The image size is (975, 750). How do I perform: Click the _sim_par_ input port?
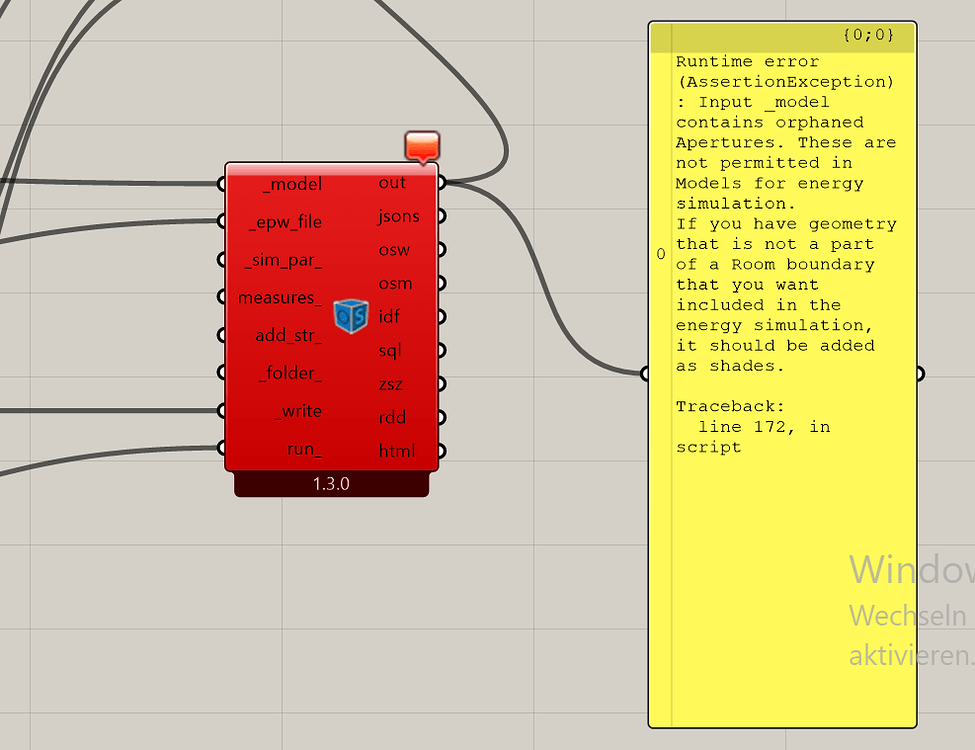221,259
